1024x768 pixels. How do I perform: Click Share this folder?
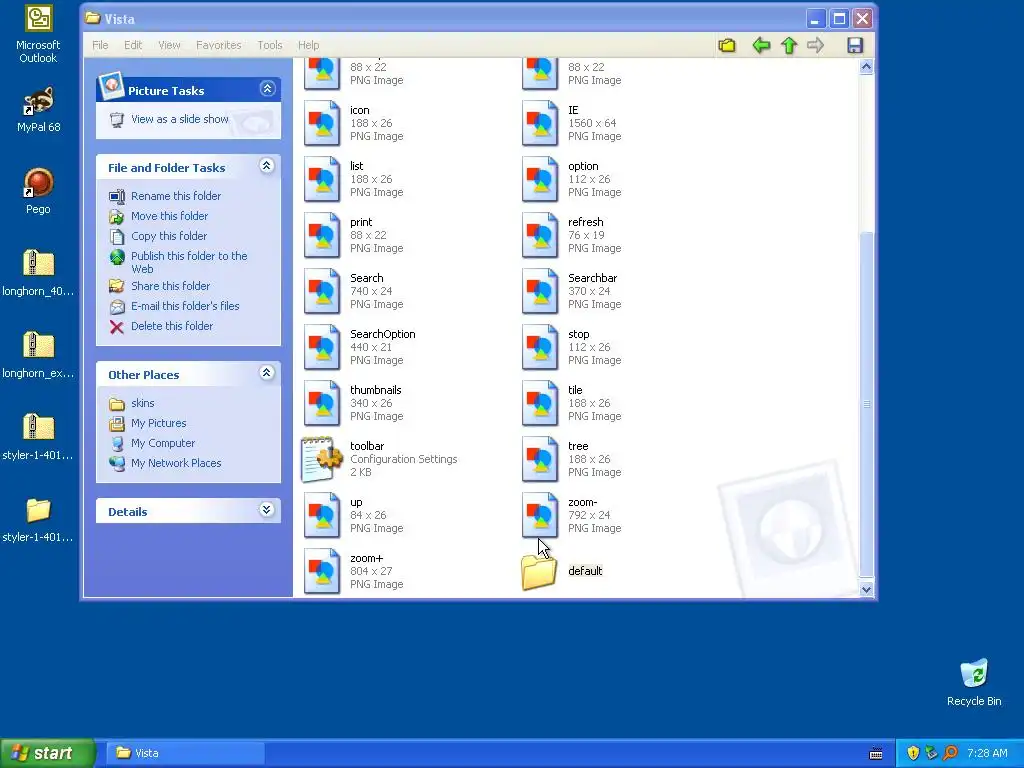(159, 286)
